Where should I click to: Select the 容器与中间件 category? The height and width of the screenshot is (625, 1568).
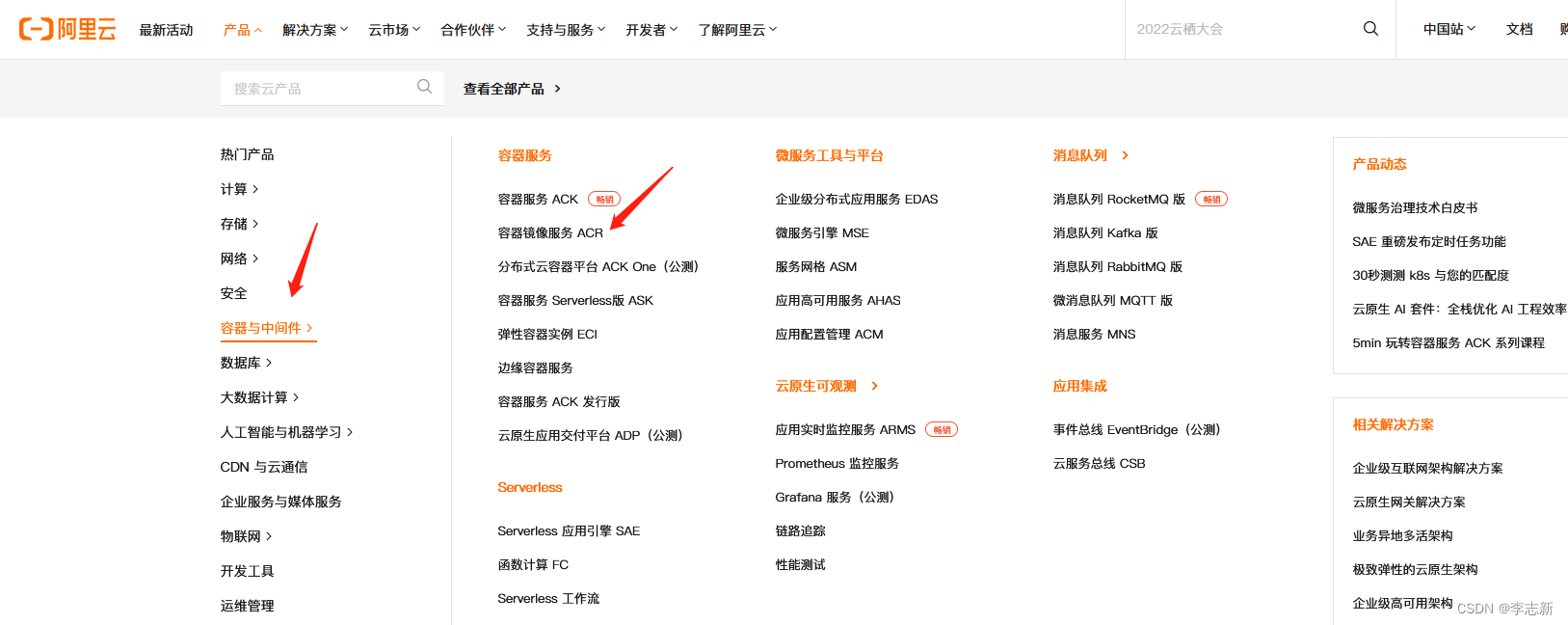click(x=267, y=328)
